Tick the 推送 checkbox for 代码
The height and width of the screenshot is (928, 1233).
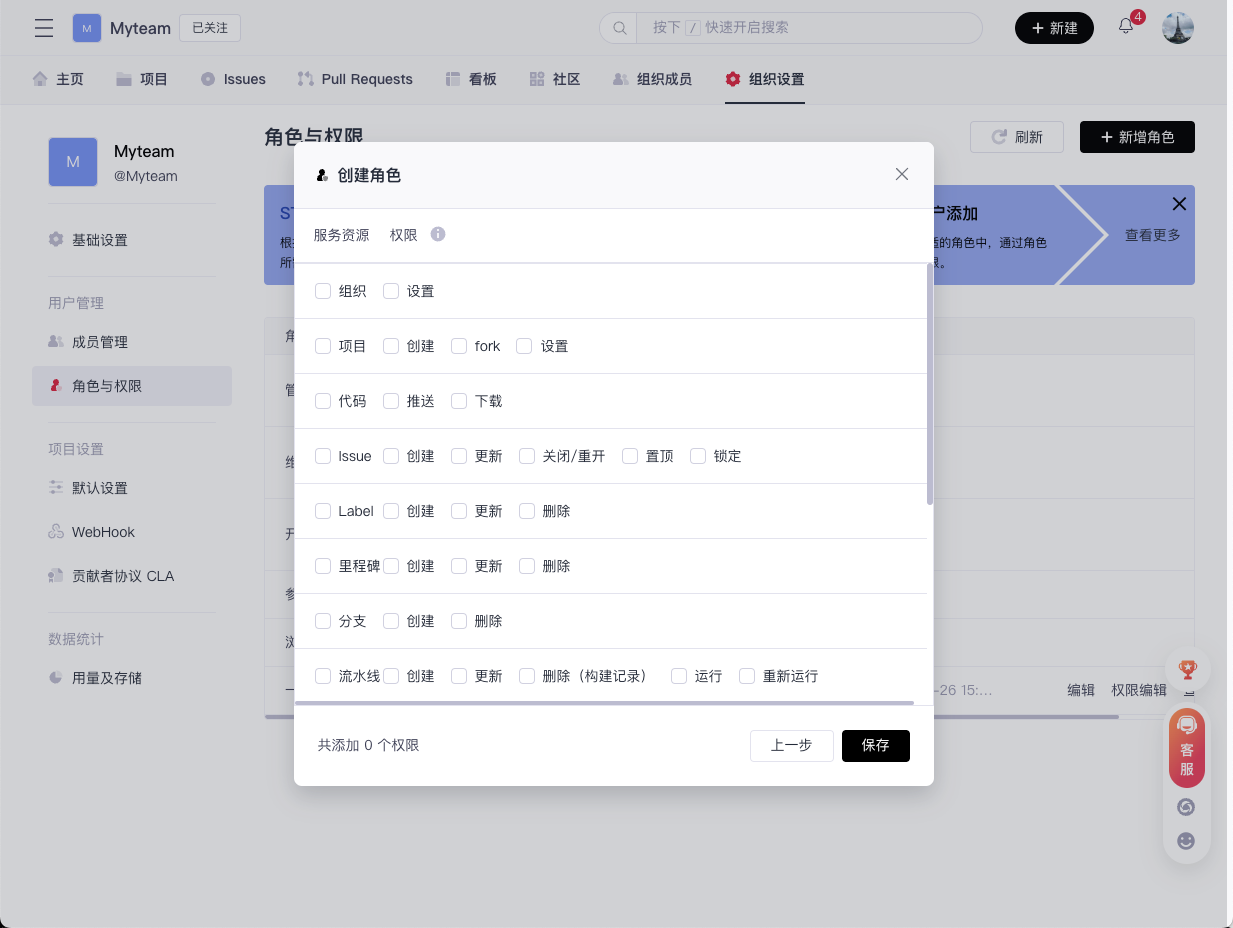(391, 401)
